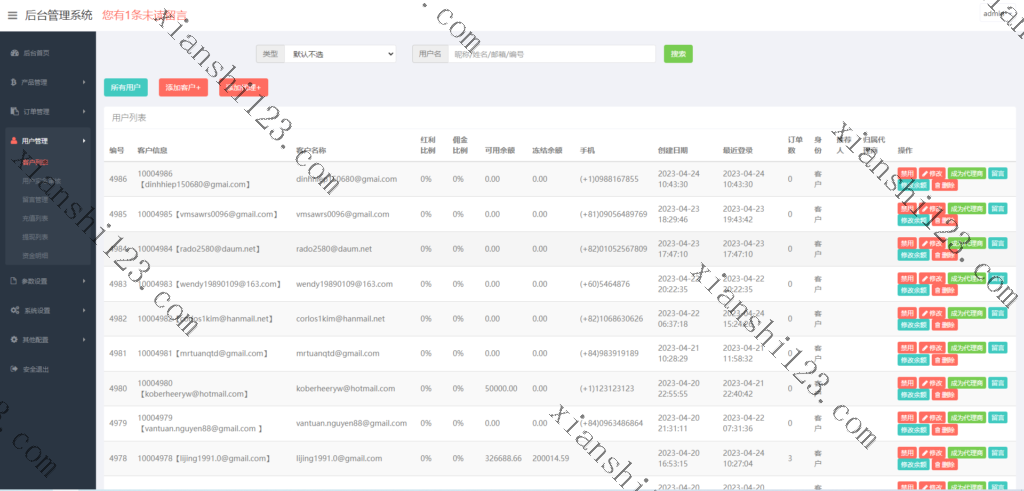Click the 可用余额 column header
Image resolution: width=1024 pixels, height=491 pixels.
(x=500, y=151)
